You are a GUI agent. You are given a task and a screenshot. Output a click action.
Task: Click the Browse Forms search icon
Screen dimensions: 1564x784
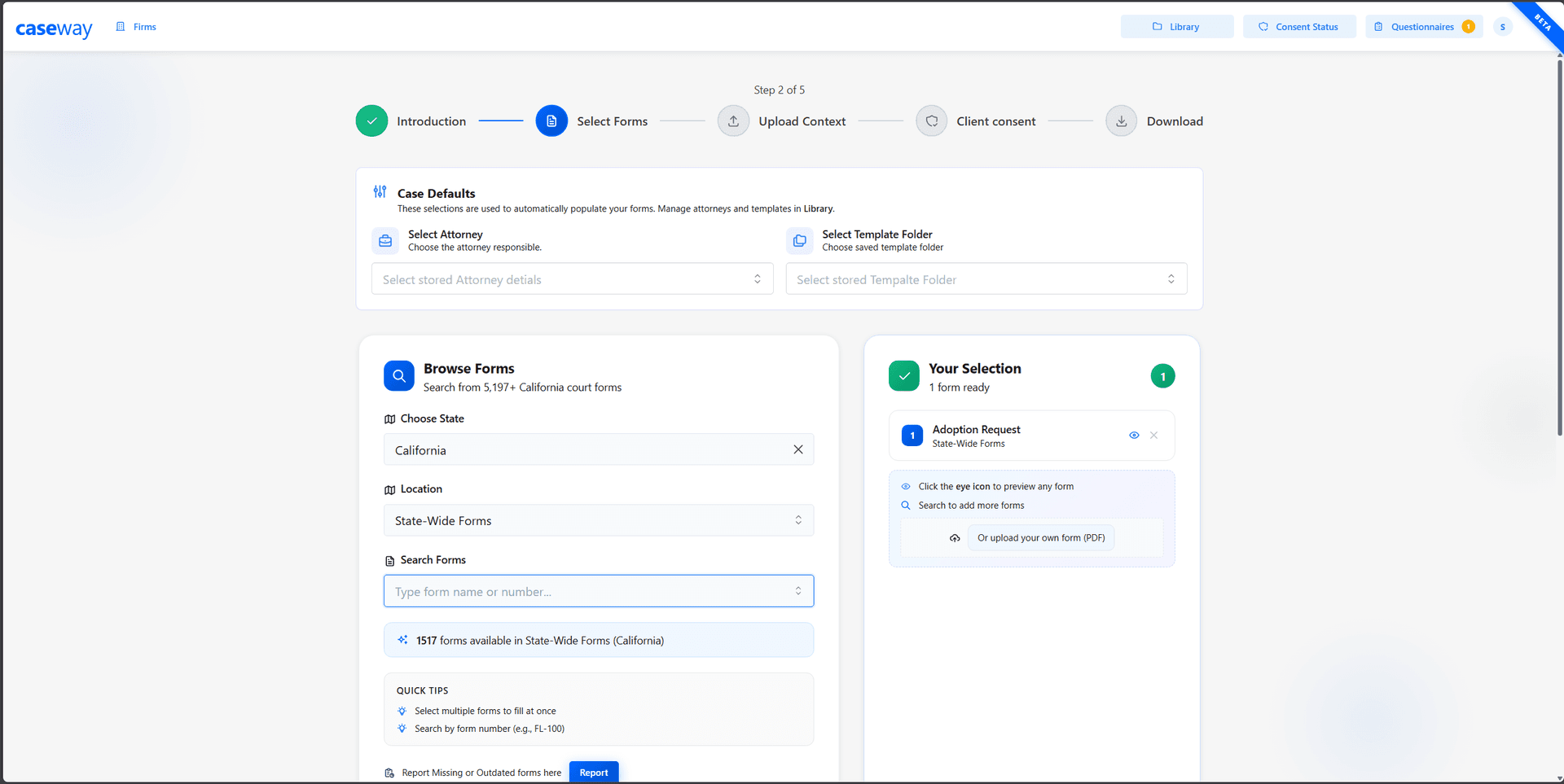click(x=399, y=376)
